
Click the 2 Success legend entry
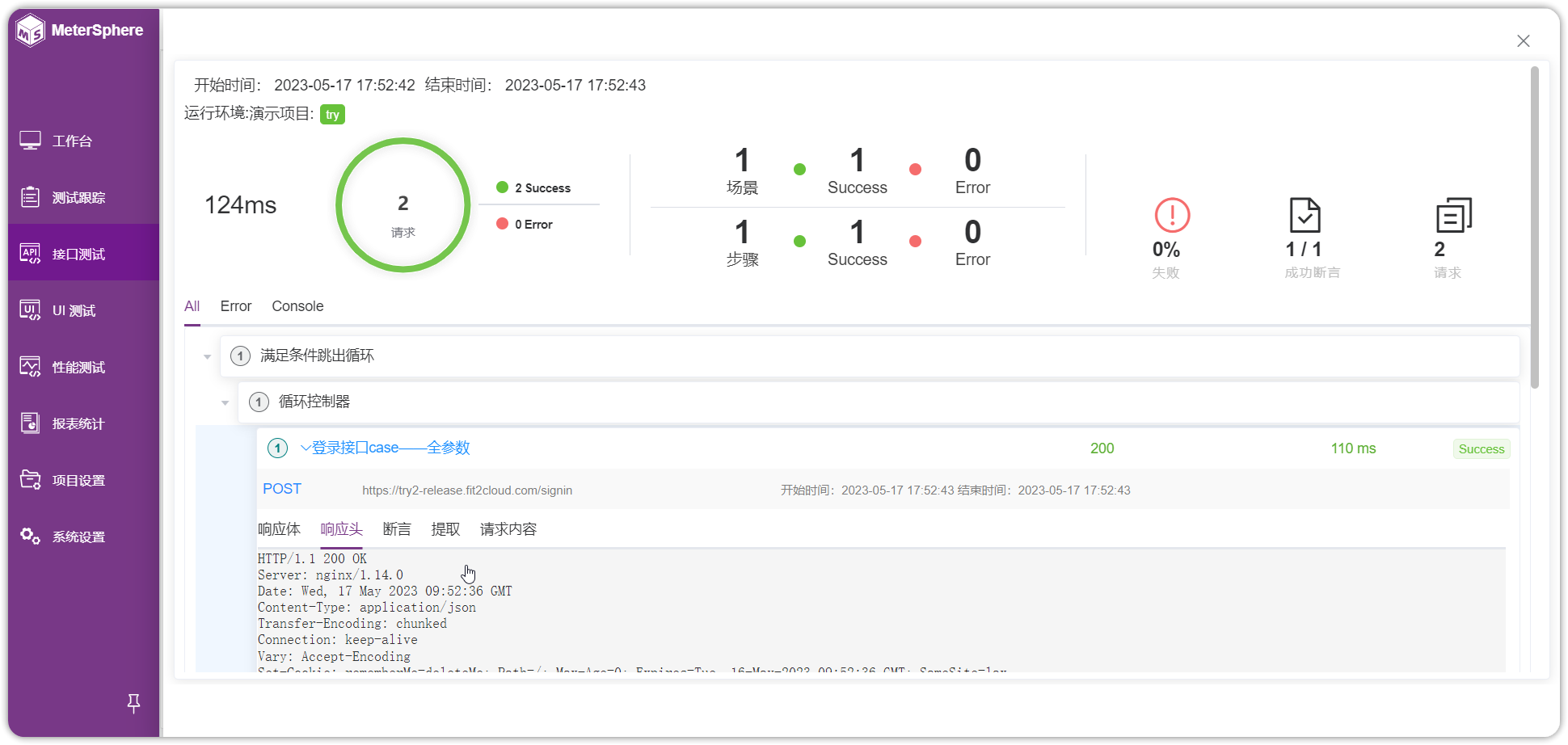pyautogui.click(x=533, y=187)
